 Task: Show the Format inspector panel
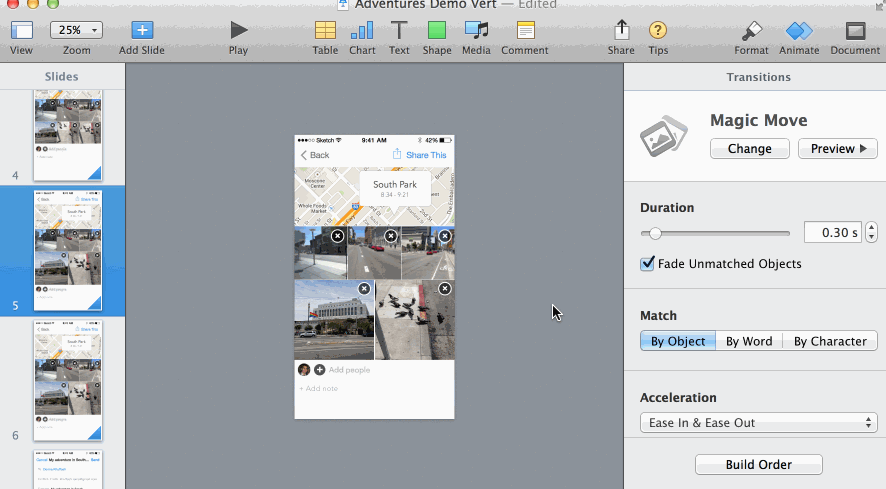[x=752, y=31]
